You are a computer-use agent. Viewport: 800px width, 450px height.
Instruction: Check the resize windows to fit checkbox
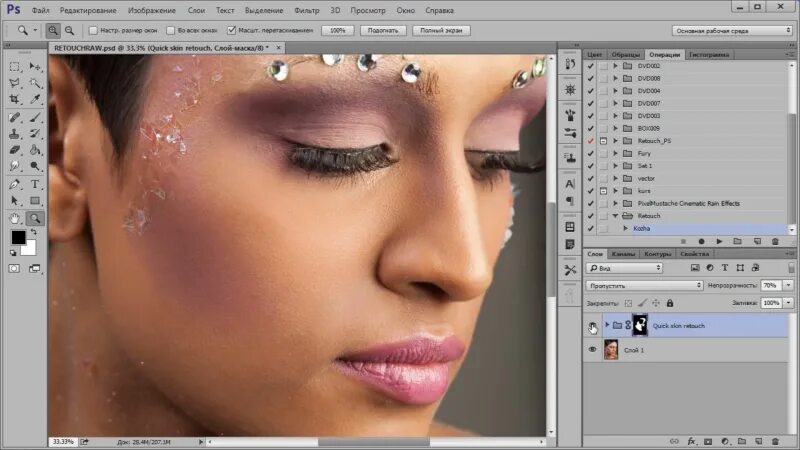[x=93, y=31]
